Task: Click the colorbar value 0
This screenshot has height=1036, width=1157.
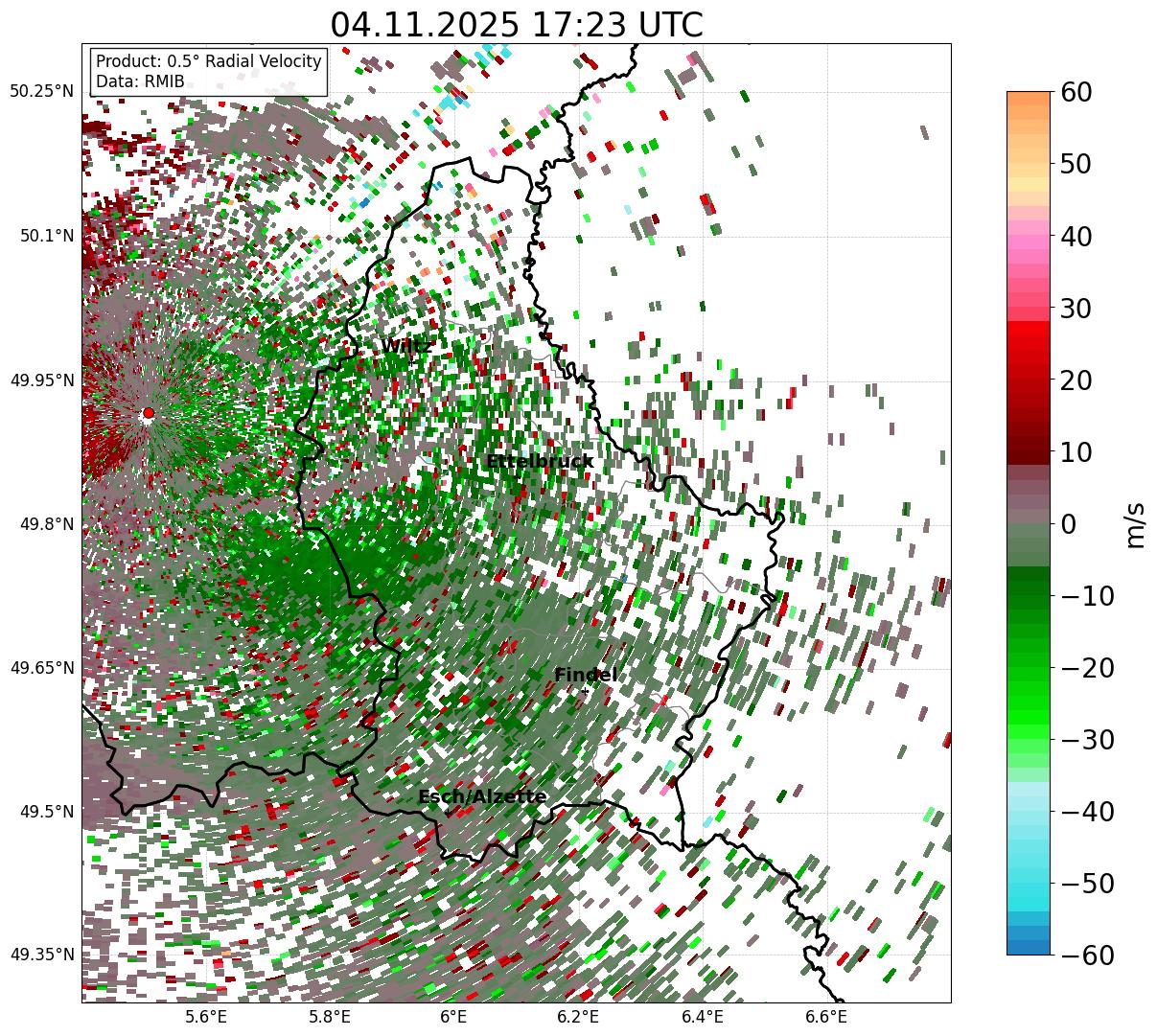Action: tap(1068, 524)
